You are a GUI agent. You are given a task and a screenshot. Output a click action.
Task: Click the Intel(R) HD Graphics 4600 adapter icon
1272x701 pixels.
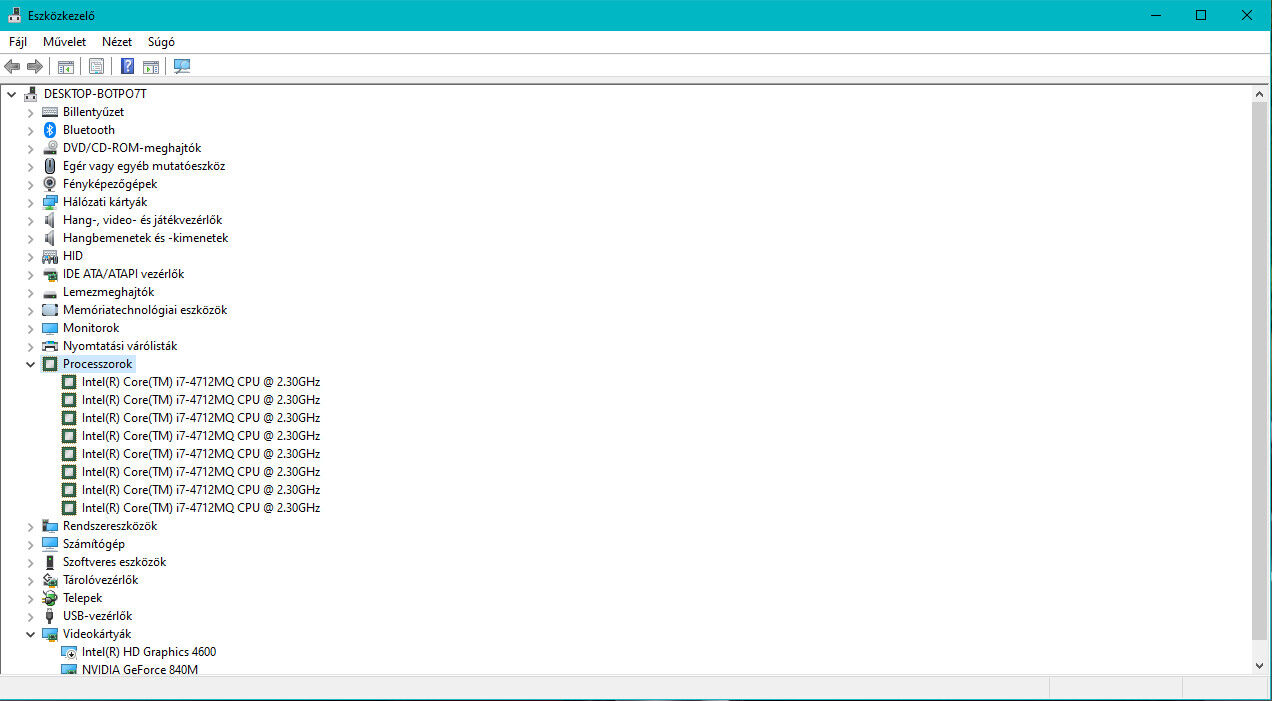pyautogui.click(x=69, y=652)
